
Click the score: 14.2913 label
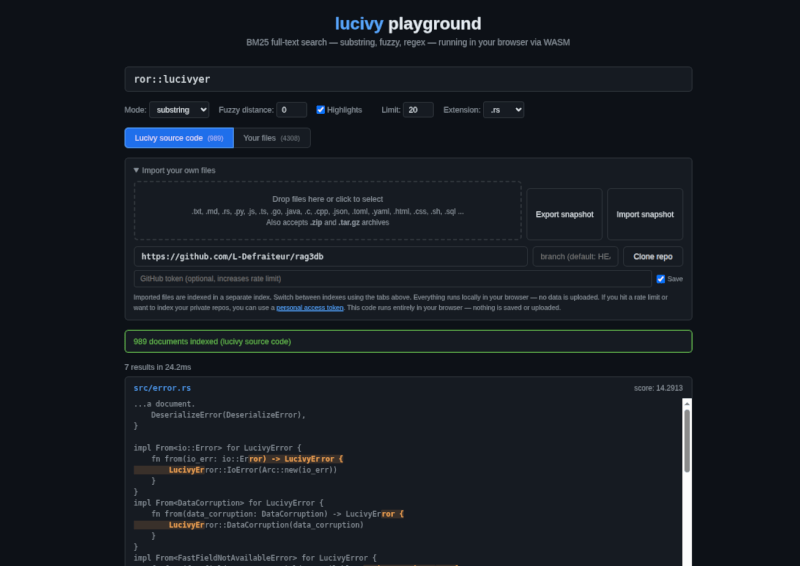(658, 388)
